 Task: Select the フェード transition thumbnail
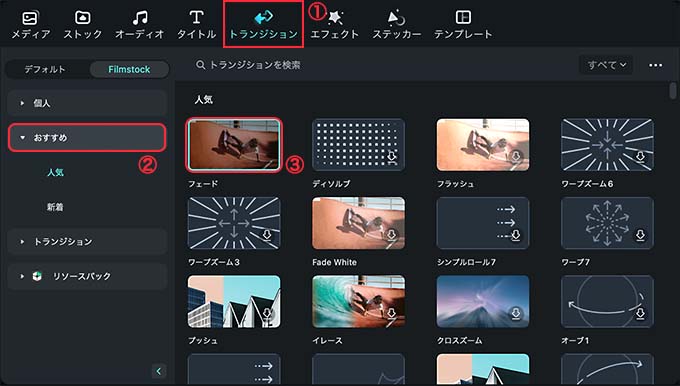(x=234, y=145)
